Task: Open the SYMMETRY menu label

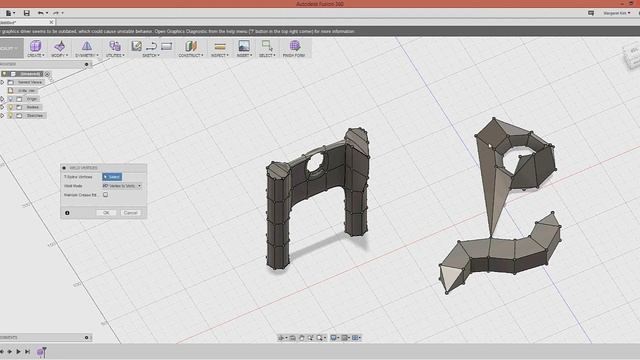Action: point(87,55)
